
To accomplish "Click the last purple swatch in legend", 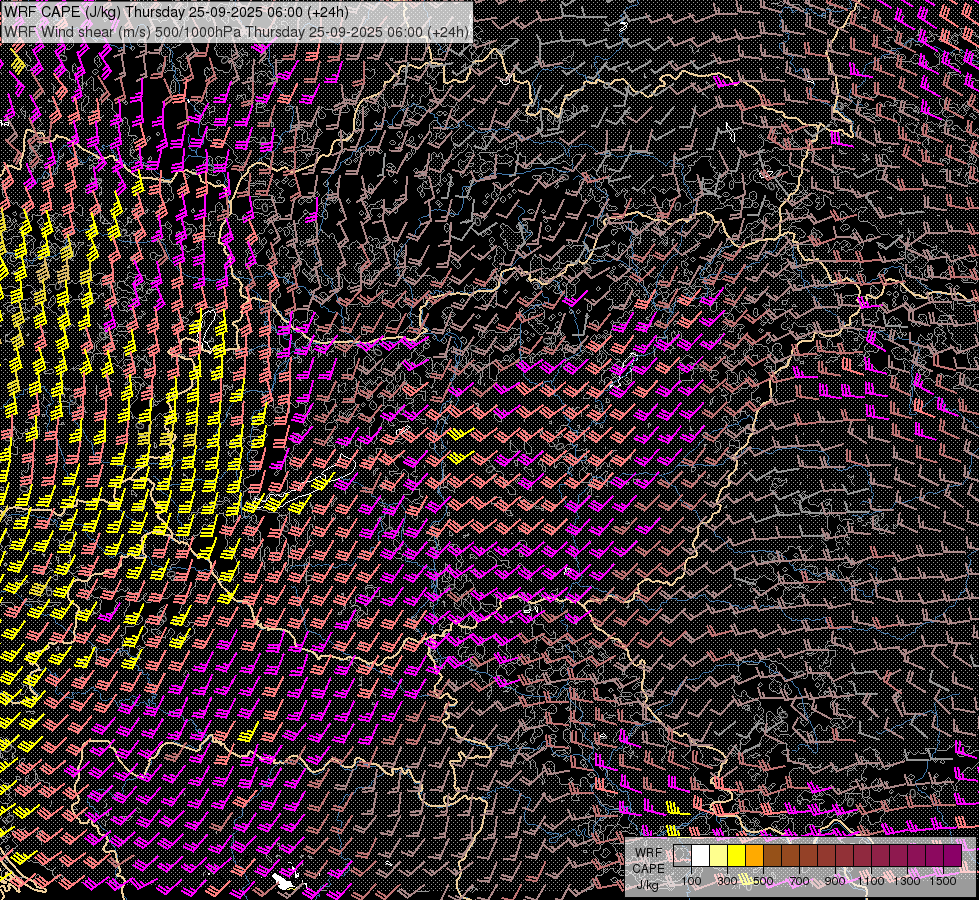I will pos(952,855).
